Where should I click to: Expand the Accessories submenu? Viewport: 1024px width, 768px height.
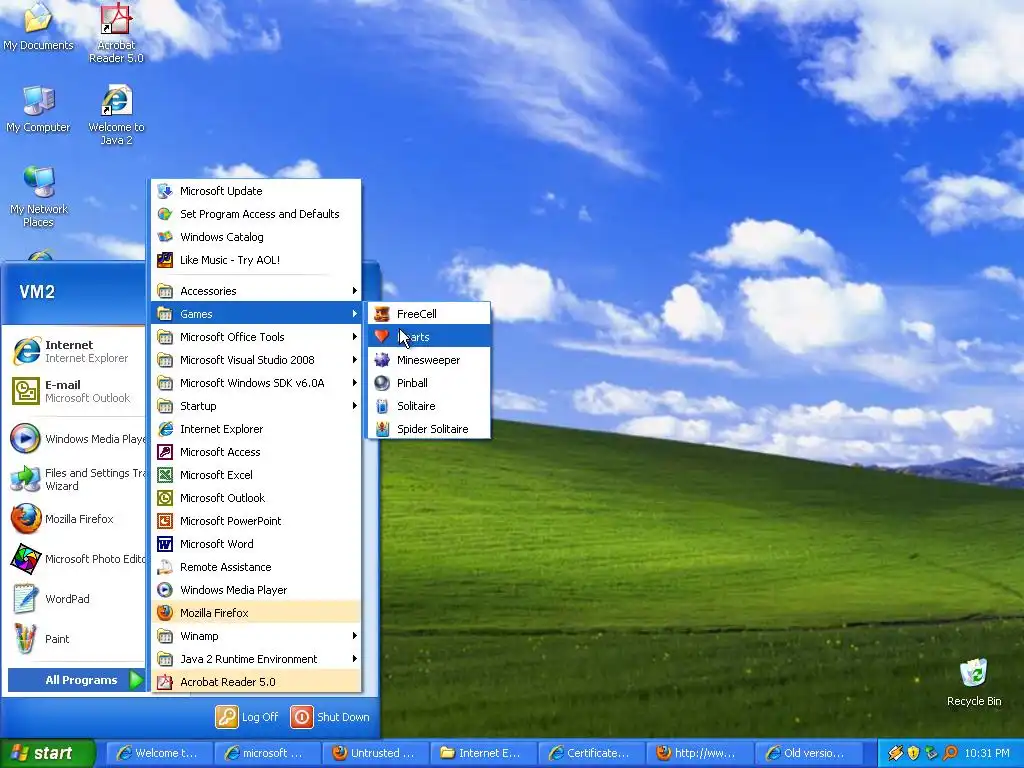[x=257, y=291]
